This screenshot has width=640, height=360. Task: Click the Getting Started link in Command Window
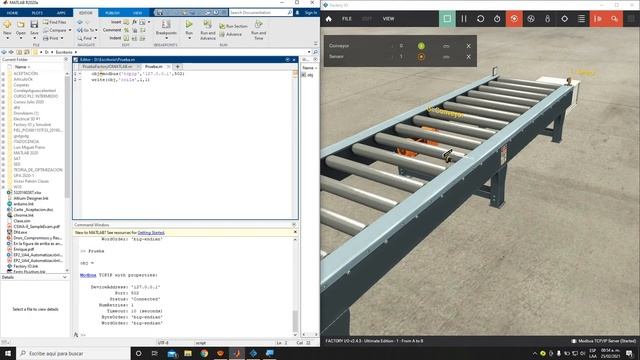[x=151, y=233]
